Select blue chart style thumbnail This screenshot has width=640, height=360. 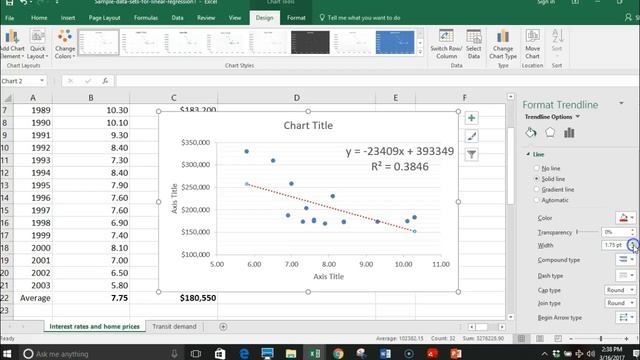(395, 42)
